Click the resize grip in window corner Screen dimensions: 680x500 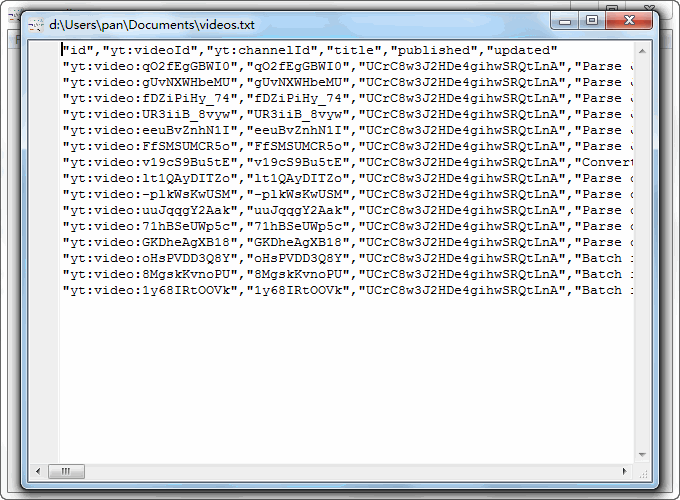643,471
